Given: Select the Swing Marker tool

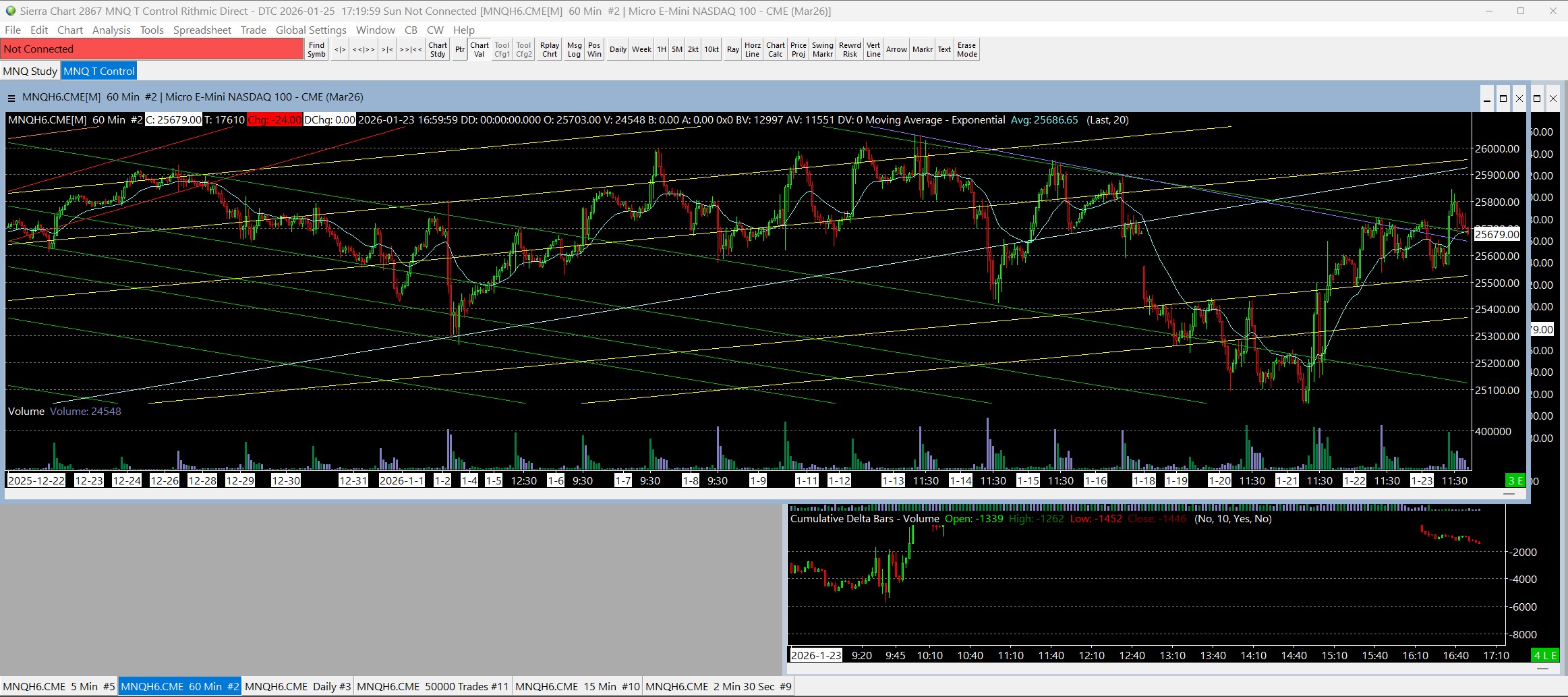Looking at the screenshot, I should [823, 49].
